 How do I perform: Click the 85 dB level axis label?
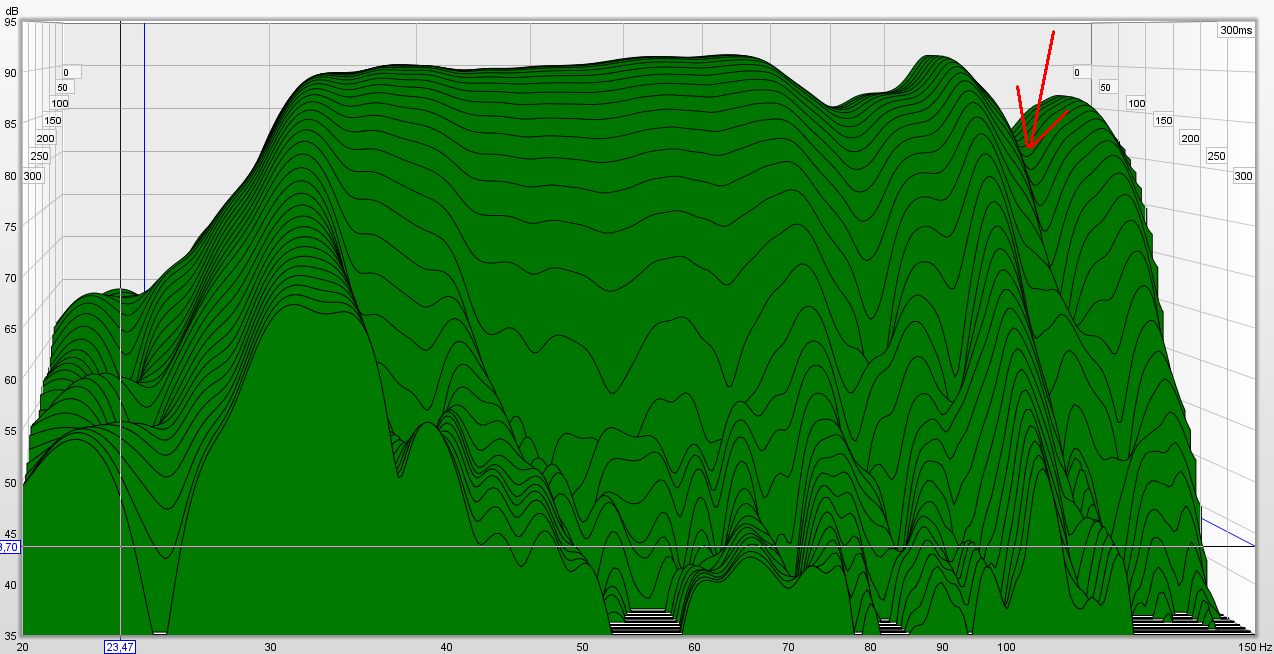coord(11,124)
